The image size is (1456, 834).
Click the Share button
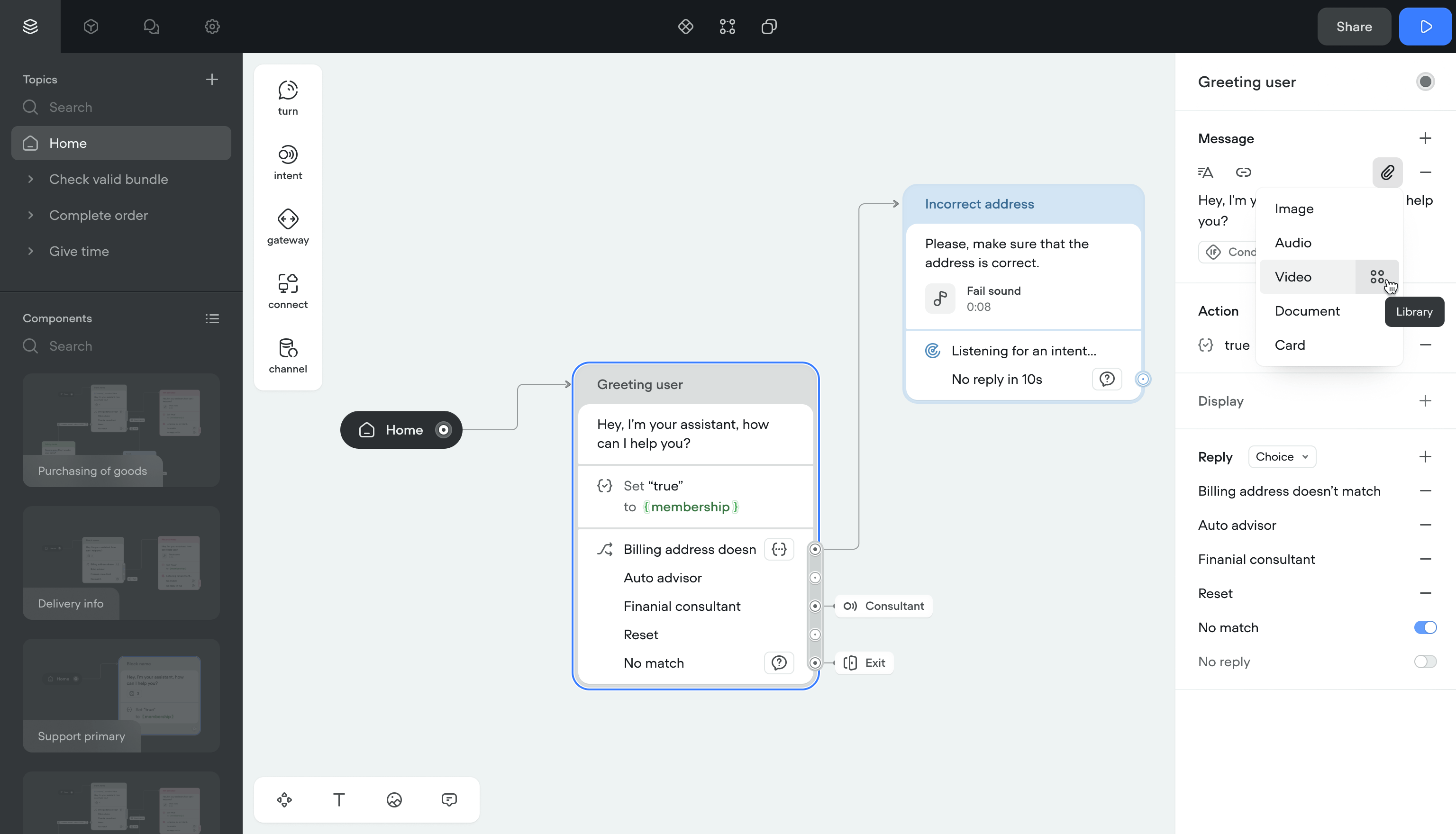click(x=1354, y=27)
